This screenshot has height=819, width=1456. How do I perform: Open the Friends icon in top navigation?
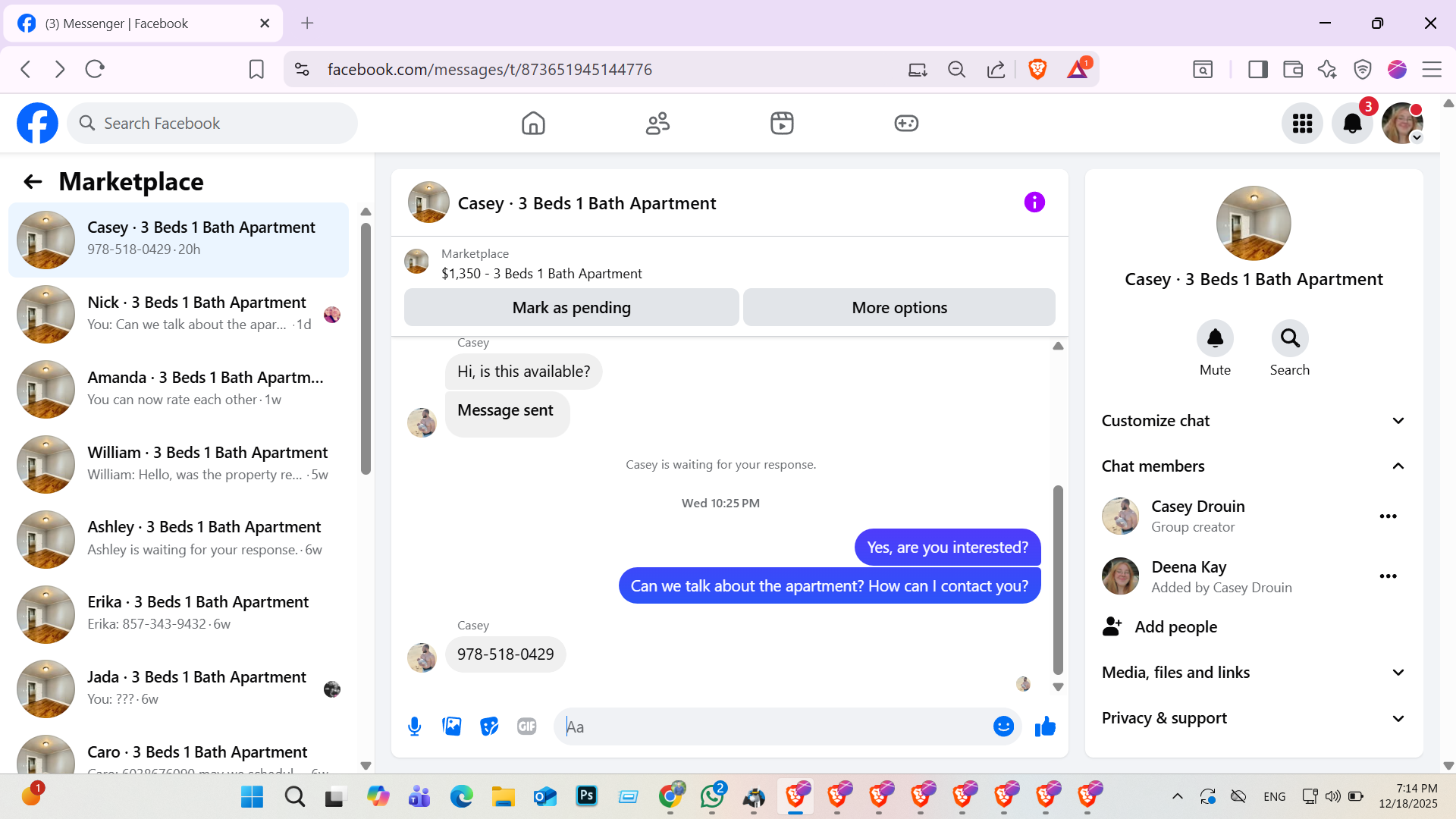coord(657,123)
